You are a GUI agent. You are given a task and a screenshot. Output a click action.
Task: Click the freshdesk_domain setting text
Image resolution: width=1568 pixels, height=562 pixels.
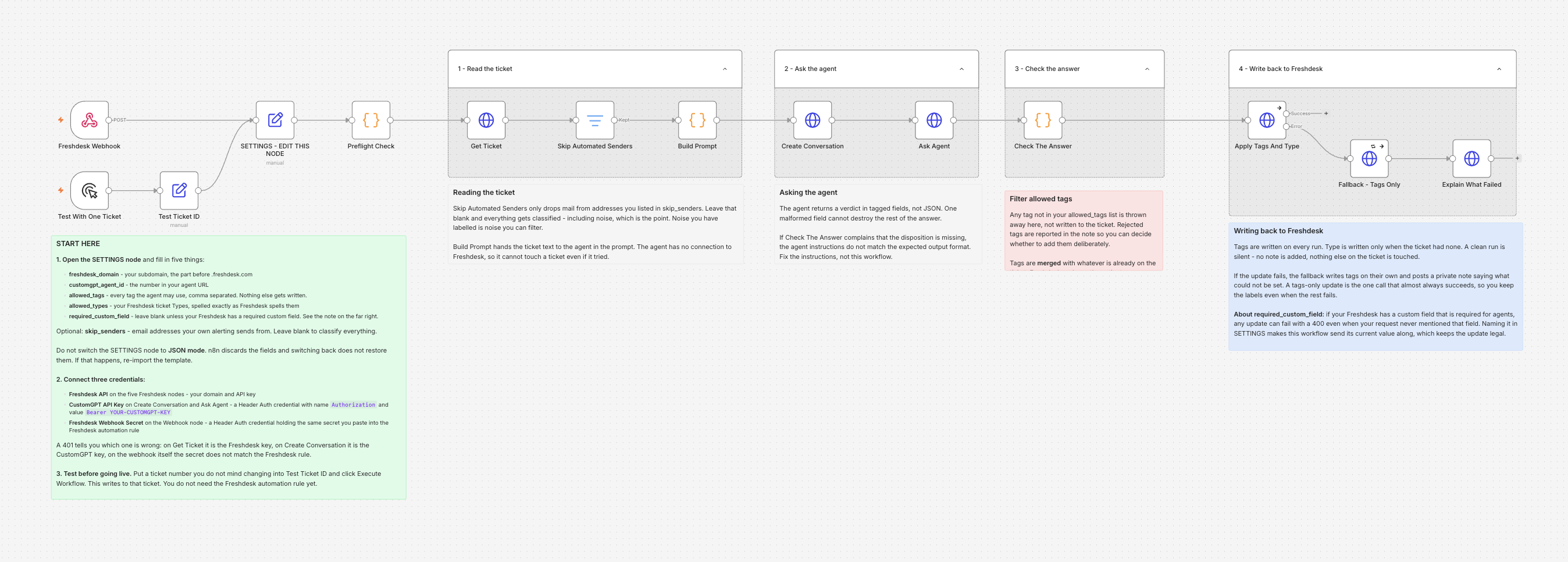94,275
